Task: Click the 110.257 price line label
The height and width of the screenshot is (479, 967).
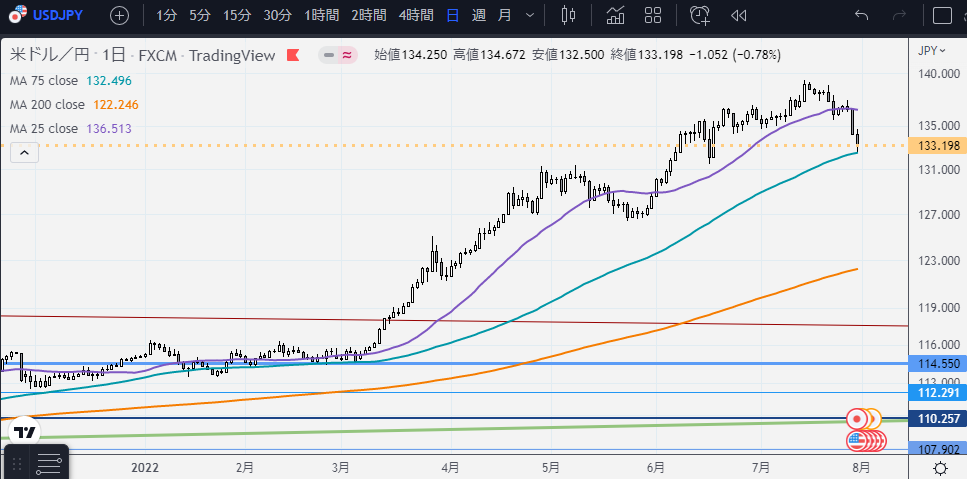Action: 938,419
